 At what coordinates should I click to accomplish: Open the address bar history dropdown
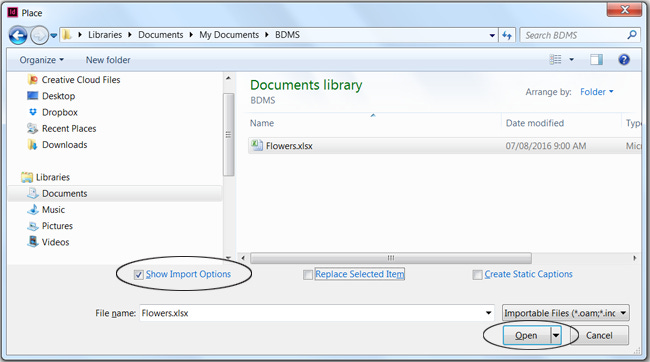(492, 36)
